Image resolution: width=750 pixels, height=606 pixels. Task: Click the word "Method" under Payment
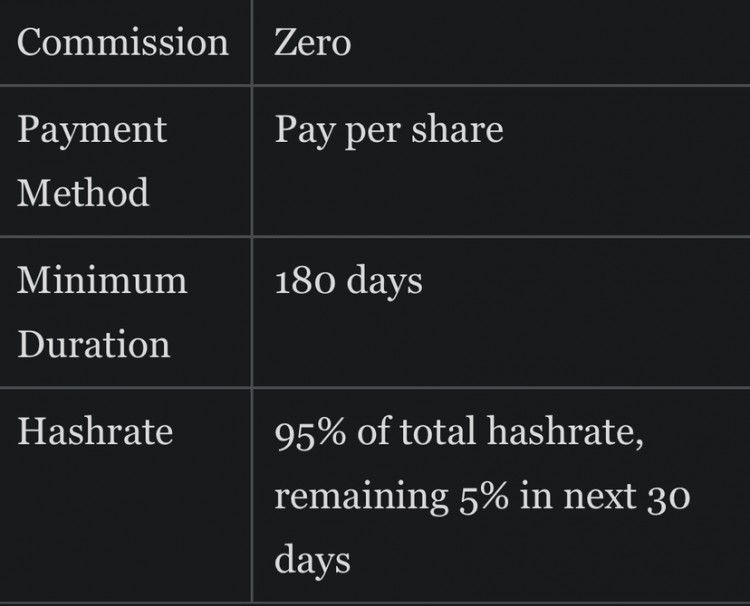[83, 191]
